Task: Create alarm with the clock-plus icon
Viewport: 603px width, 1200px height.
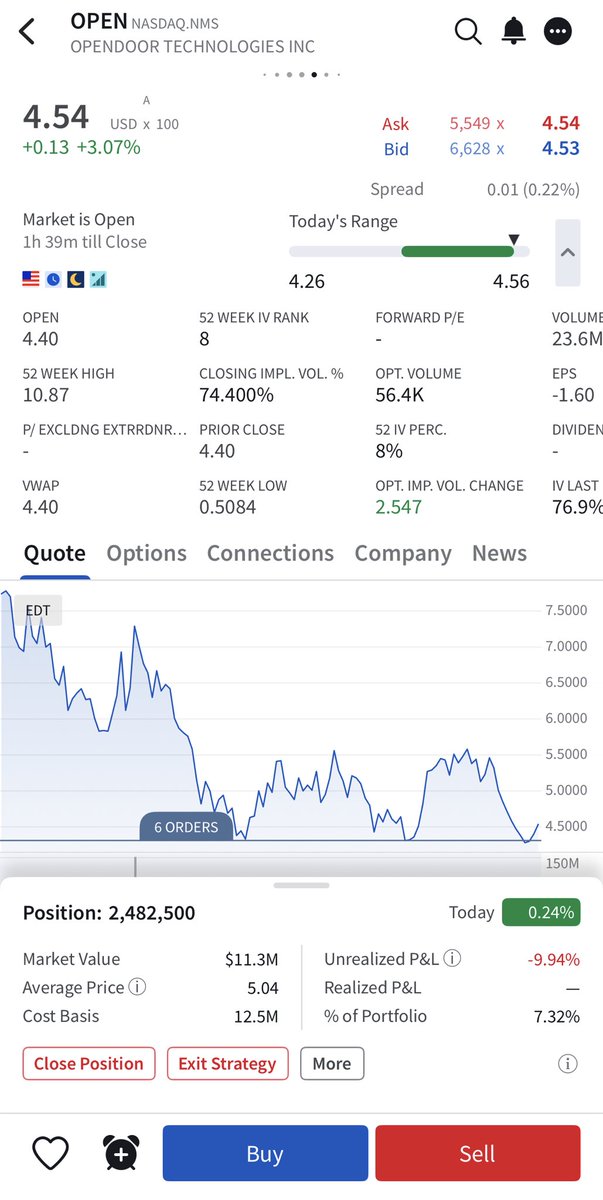Action: point(120,1153)
